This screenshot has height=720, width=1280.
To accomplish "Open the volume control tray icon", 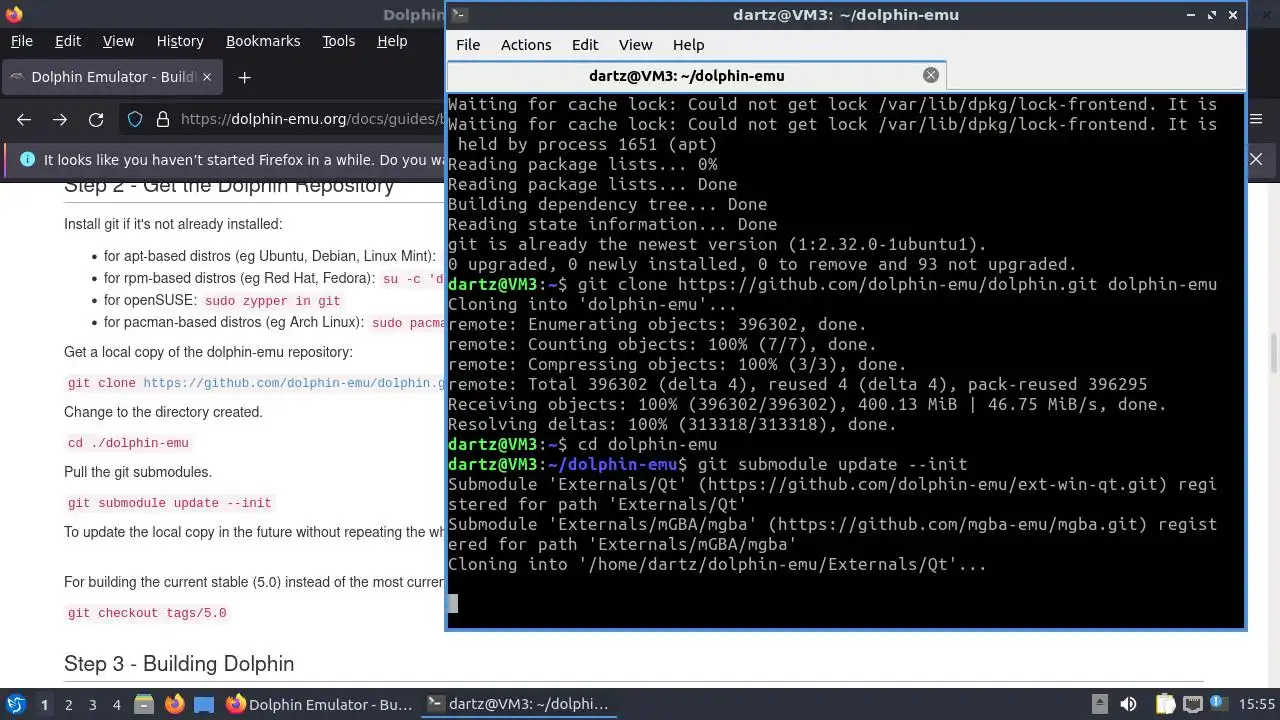I will pos(1128,704).
